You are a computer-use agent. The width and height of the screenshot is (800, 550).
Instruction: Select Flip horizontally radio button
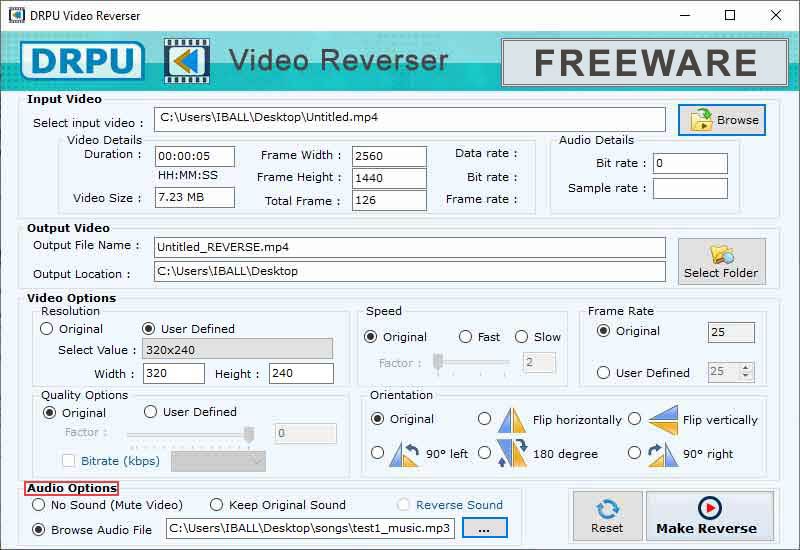(485, 419)
